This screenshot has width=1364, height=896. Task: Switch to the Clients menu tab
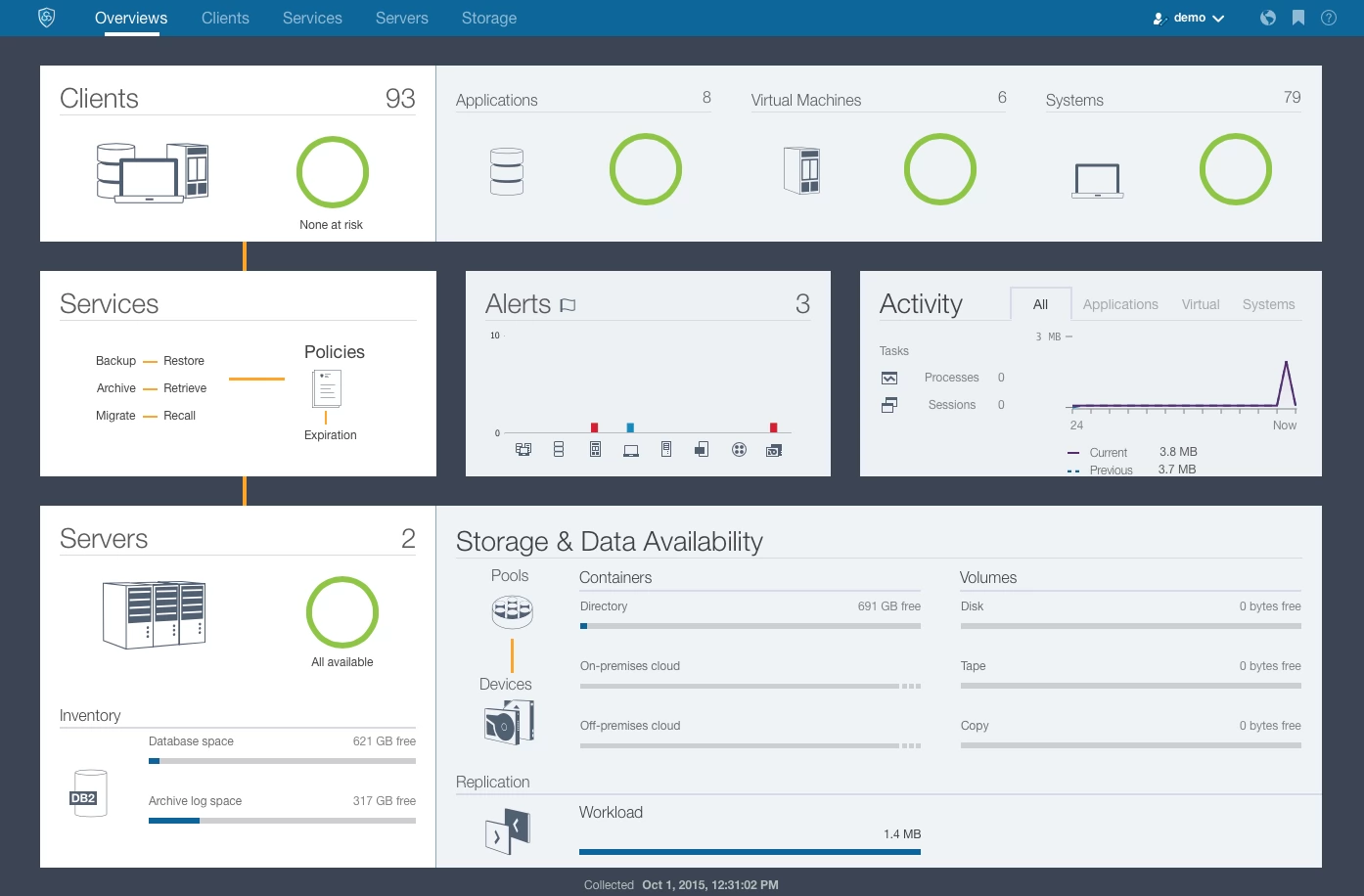point(225,18)
